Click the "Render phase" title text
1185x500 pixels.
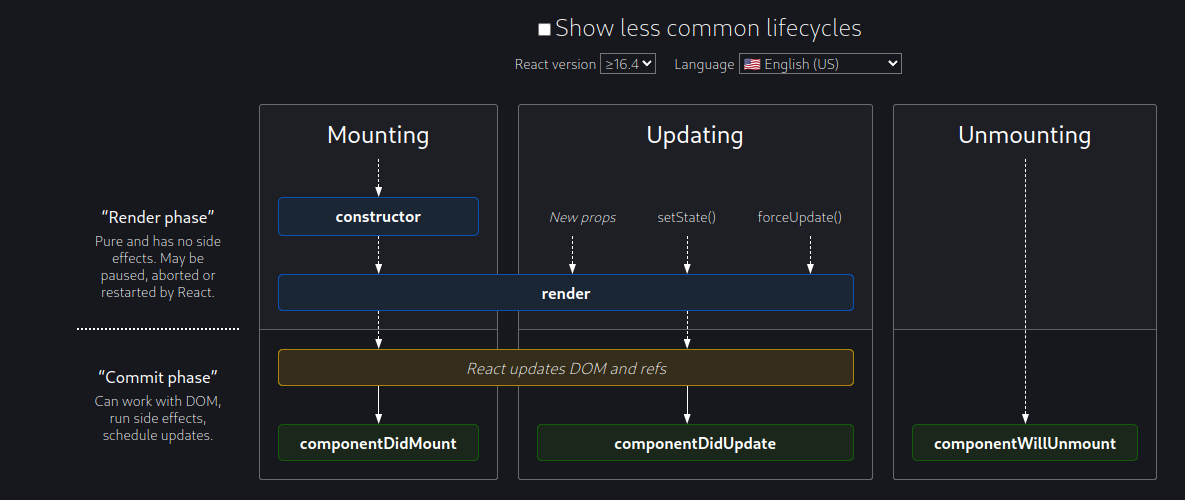pos(158,217)
